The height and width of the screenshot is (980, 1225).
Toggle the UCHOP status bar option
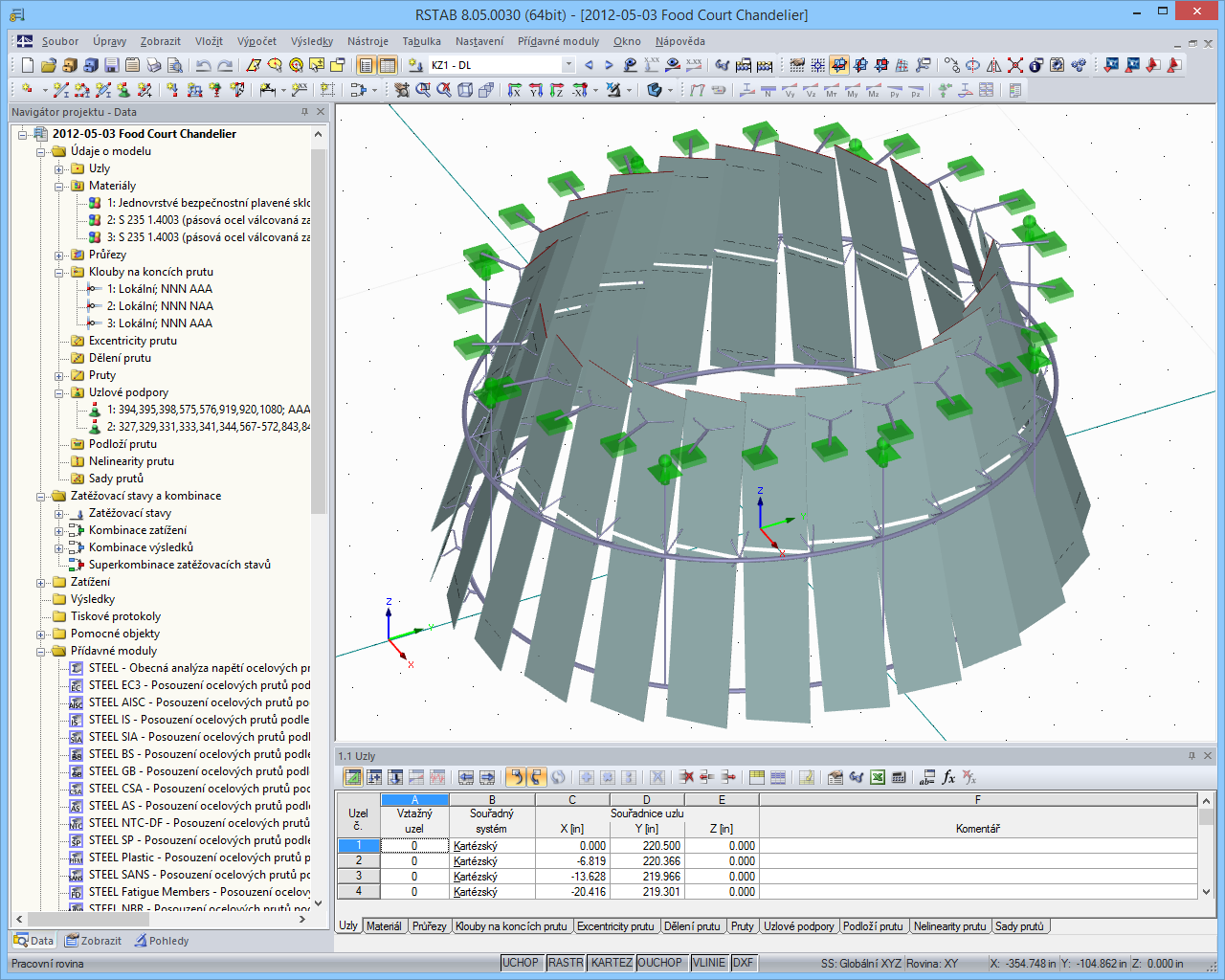click(x=522, y=963)
